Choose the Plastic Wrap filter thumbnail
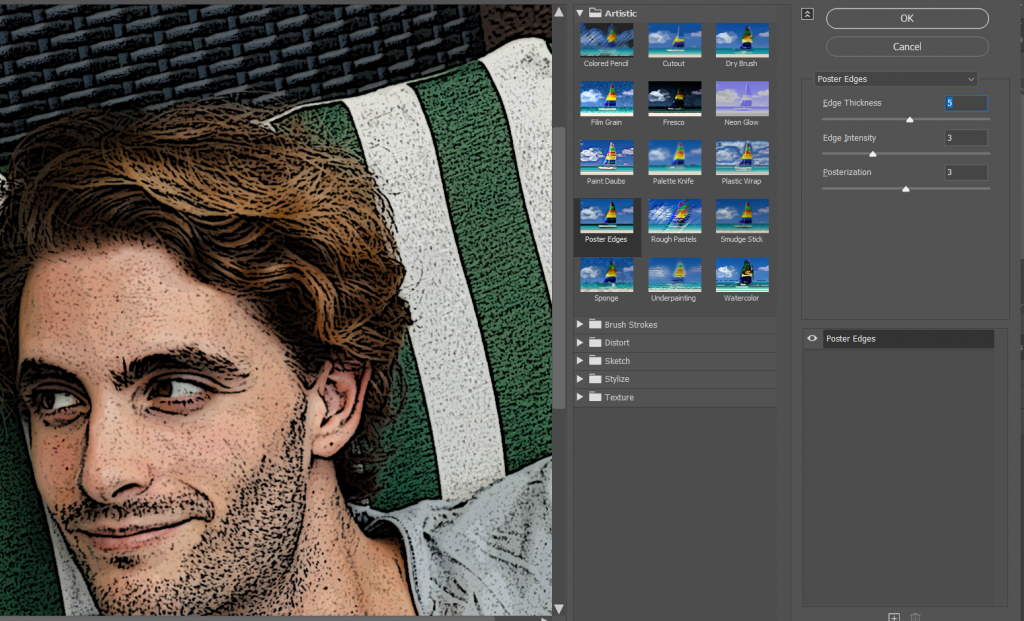1024x621 pixels. coord(742,157)
